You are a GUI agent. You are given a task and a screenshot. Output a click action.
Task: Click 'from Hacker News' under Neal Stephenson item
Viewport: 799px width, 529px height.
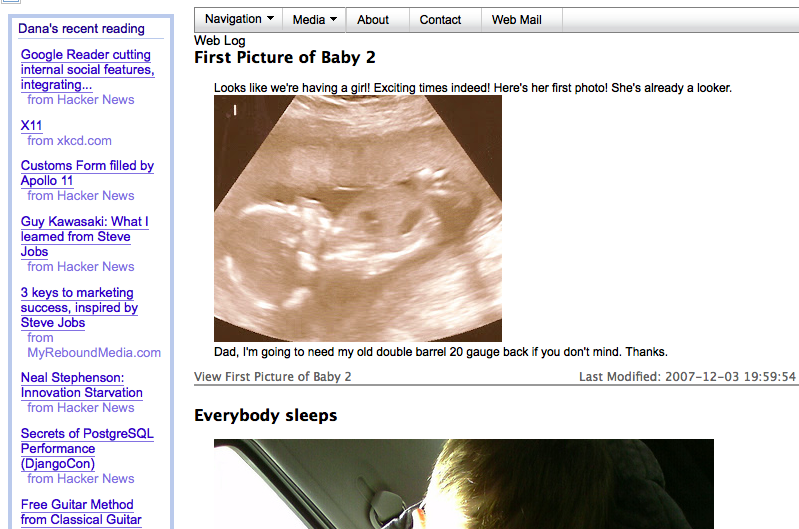pyautogui.click(x=81, y=408)
